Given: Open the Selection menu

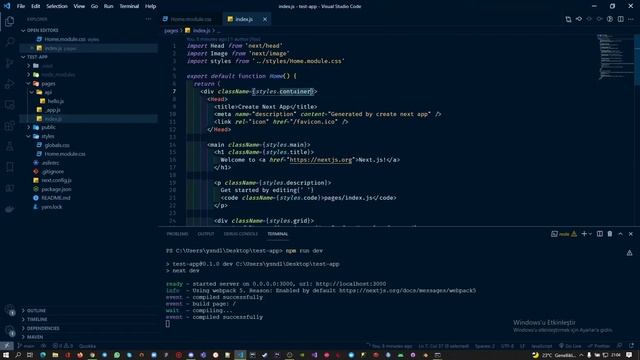Looking at the screenshot, I should (57, 6).
